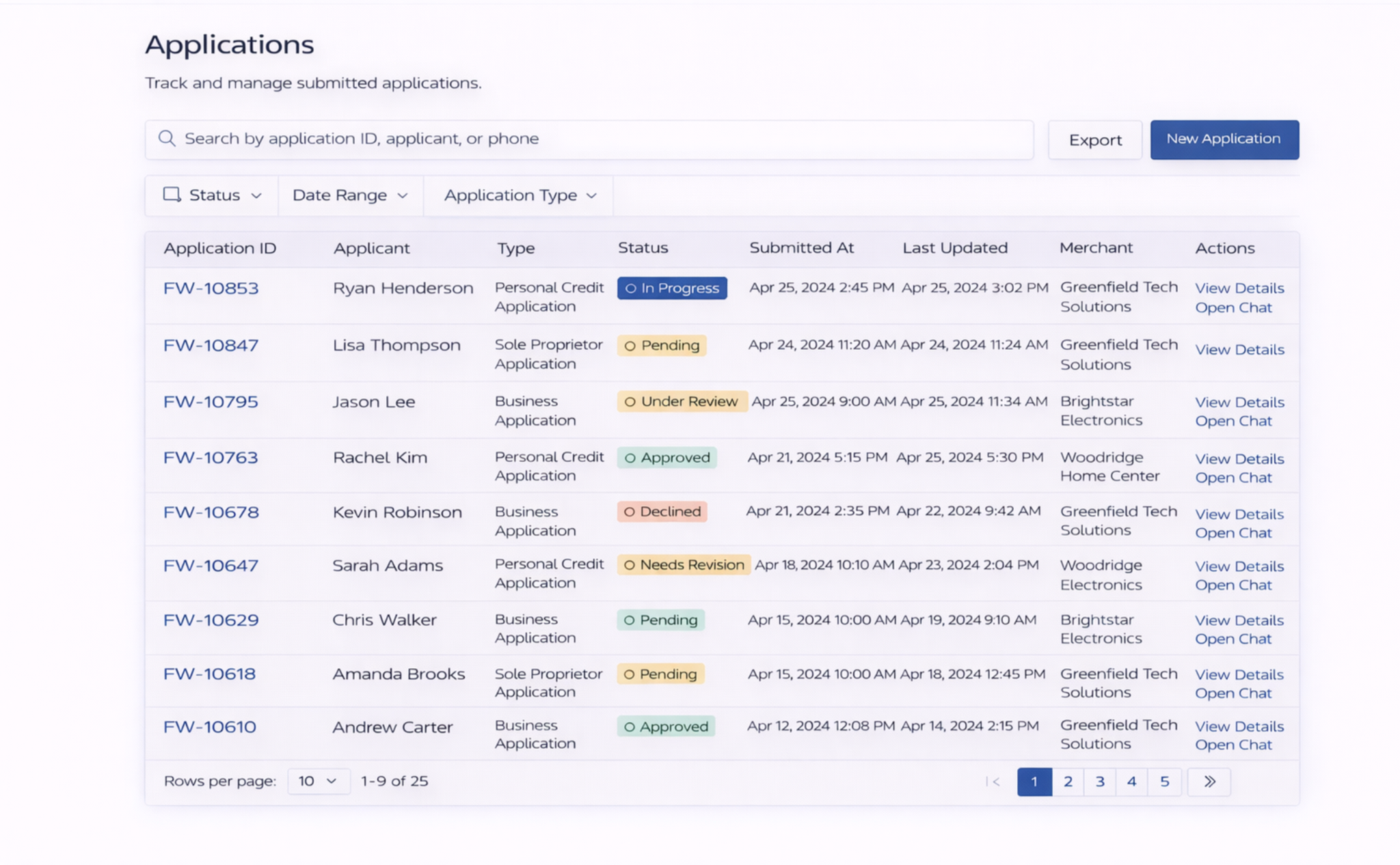Click the circle icon in the Under Review badge

(630, 401)
